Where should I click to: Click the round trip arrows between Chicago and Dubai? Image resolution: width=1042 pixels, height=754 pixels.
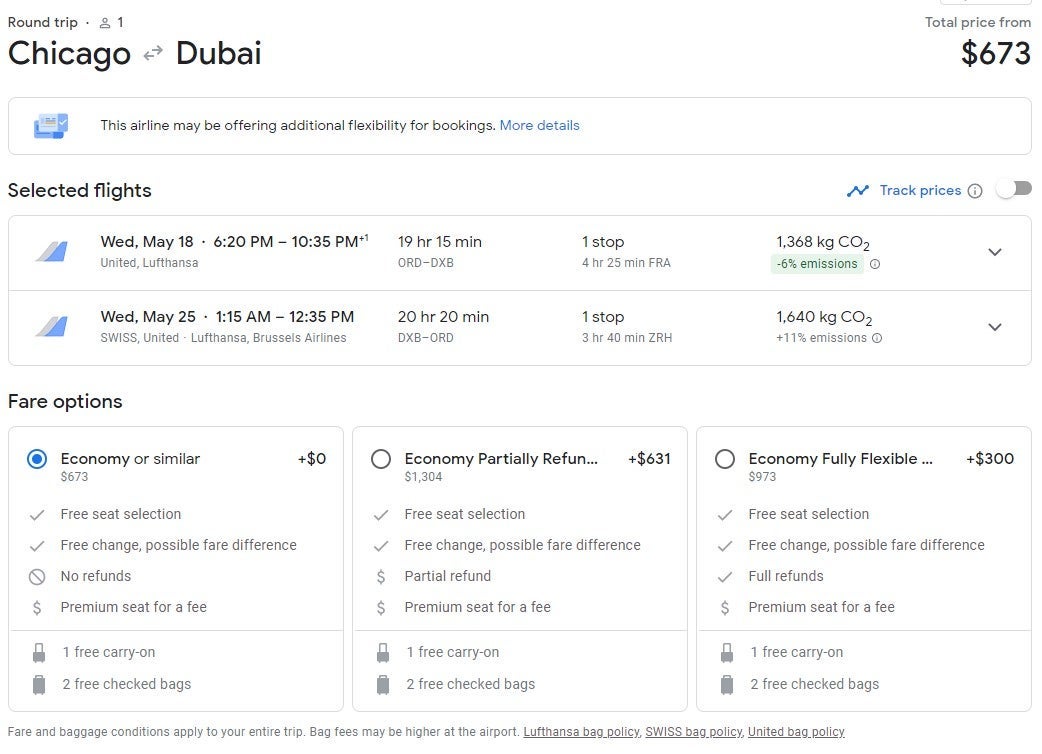click(x=153, y=54)
